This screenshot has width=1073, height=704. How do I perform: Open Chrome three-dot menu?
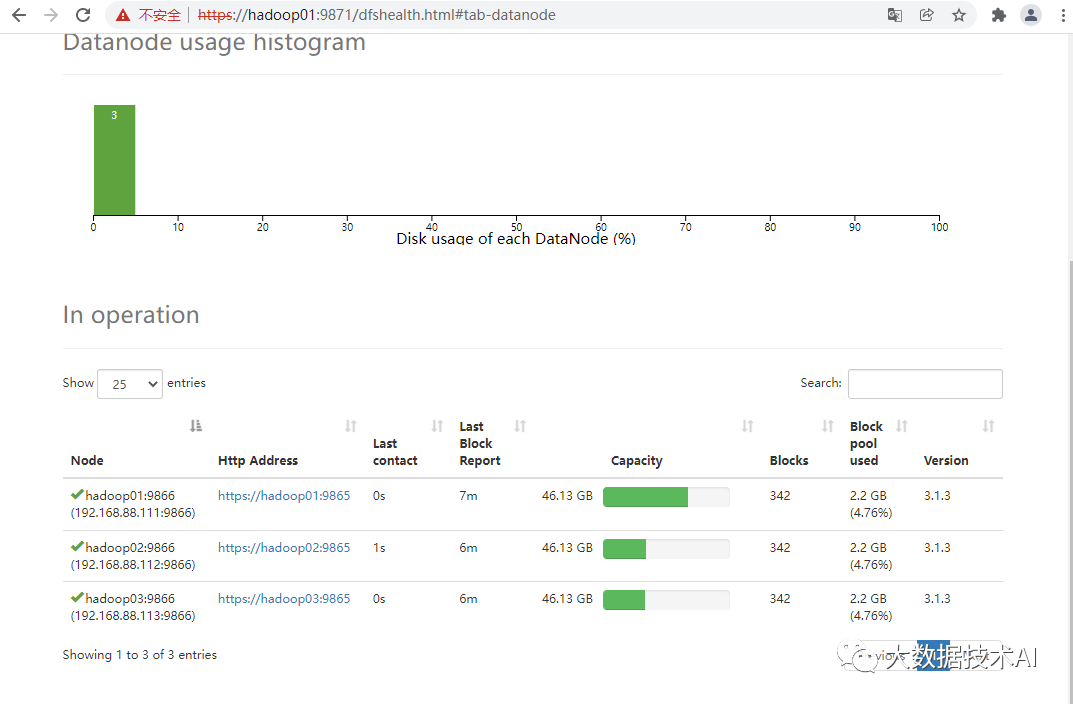[x=1062, y=15]
